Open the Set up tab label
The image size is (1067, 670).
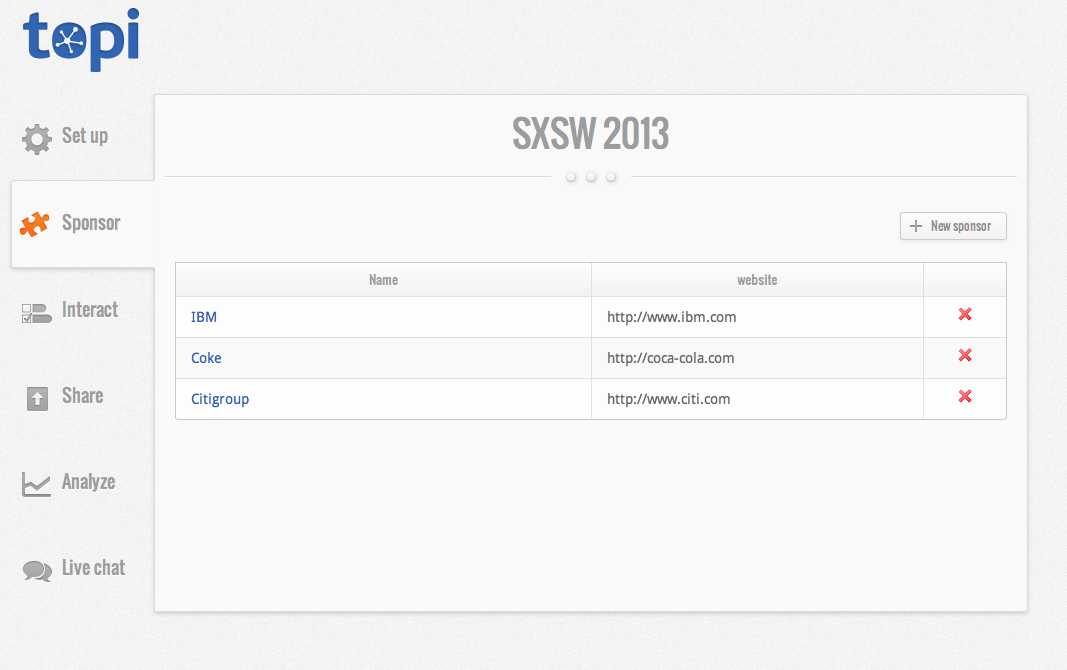click(x=85, y=136)
